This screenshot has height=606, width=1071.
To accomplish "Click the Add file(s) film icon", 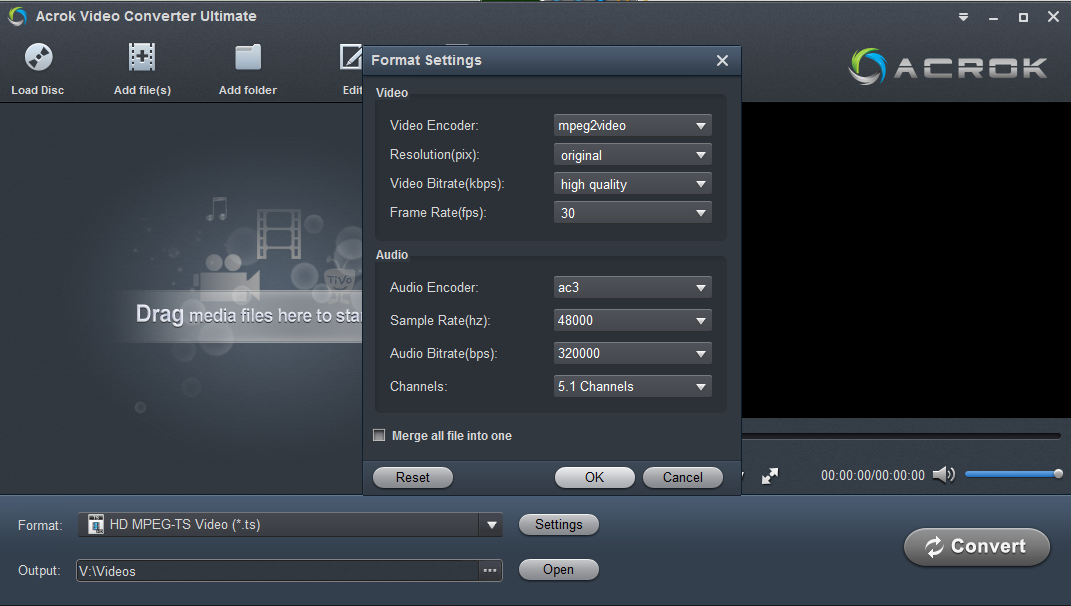I will pyautogui.click(x=142, y=57).
